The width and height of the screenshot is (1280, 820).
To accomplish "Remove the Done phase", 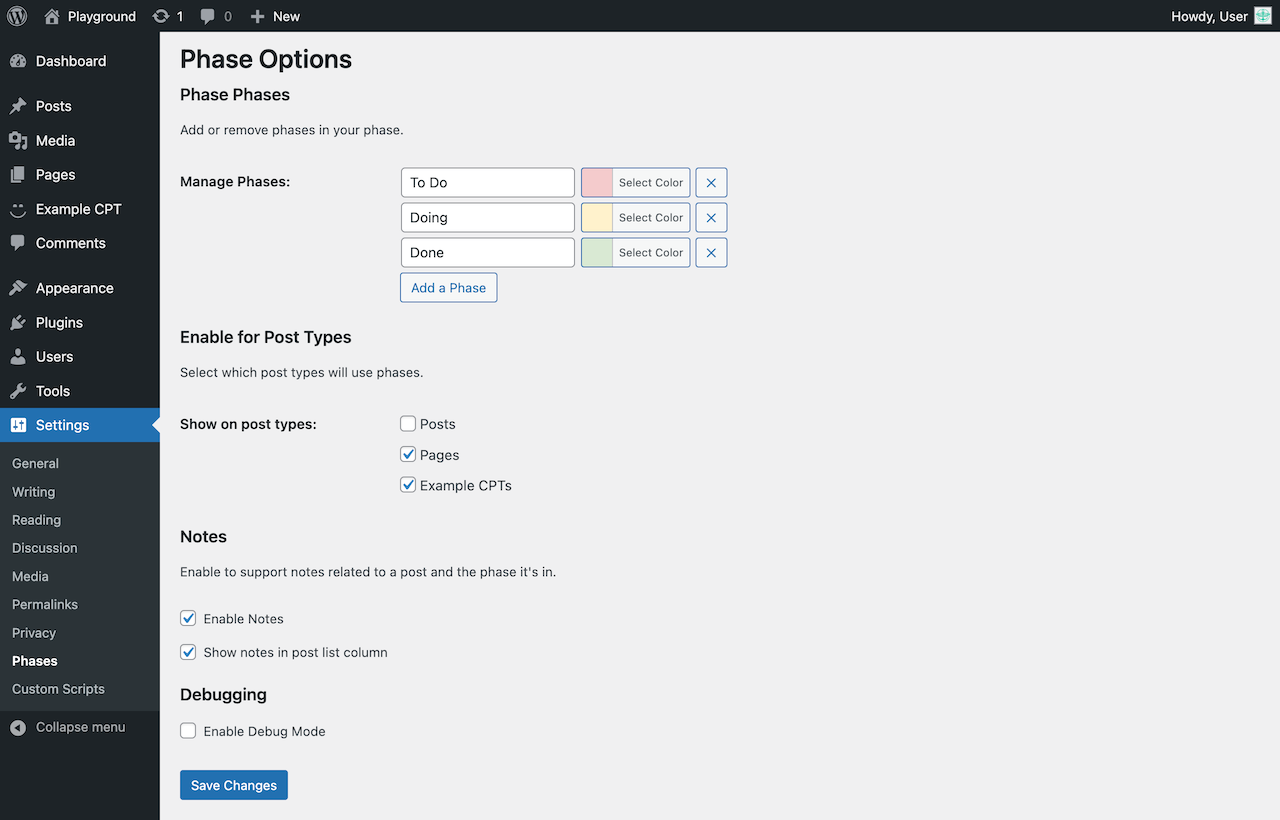I will pos(711,253).
